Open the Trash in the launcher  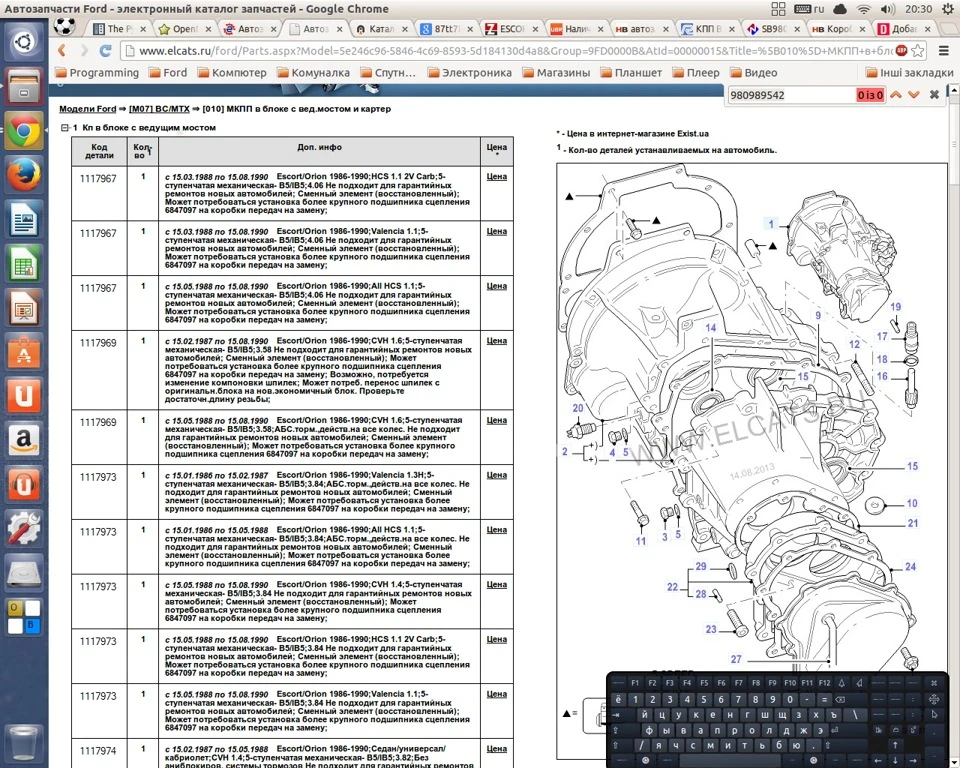24,744
